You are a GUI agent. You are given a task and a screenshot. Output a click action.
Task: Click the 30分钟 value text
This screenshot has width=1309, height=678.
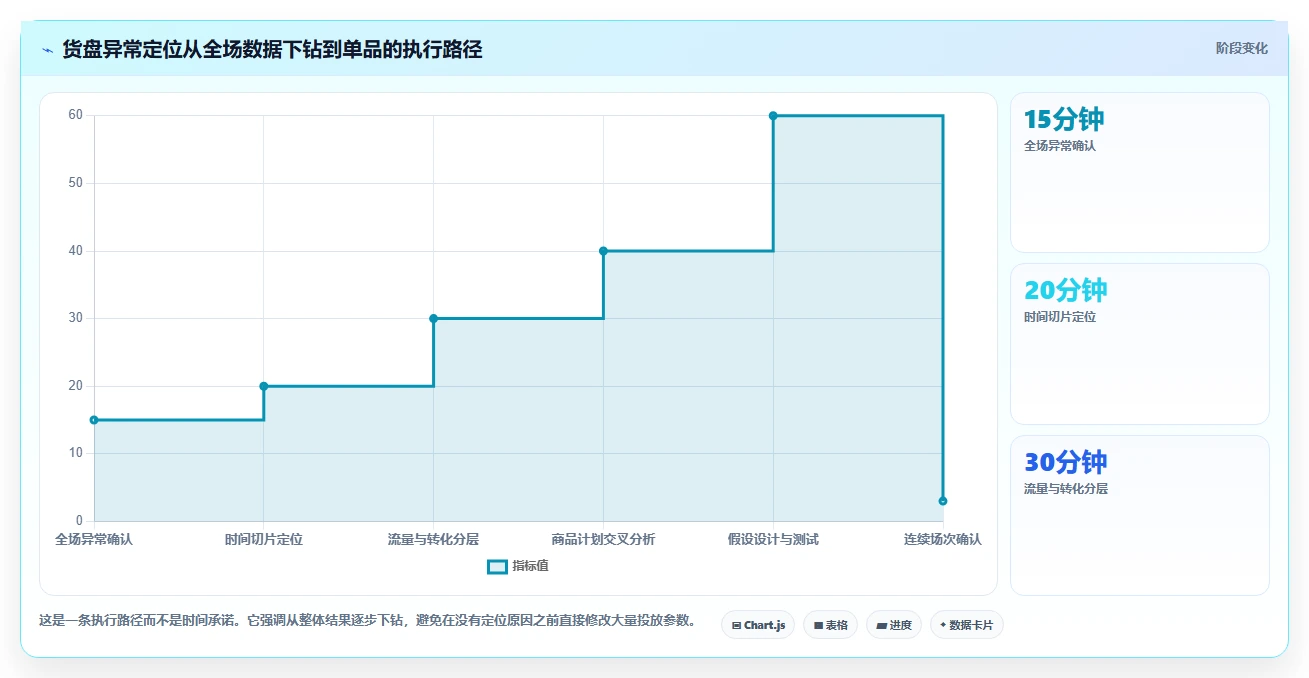(x=1066, y=462)
